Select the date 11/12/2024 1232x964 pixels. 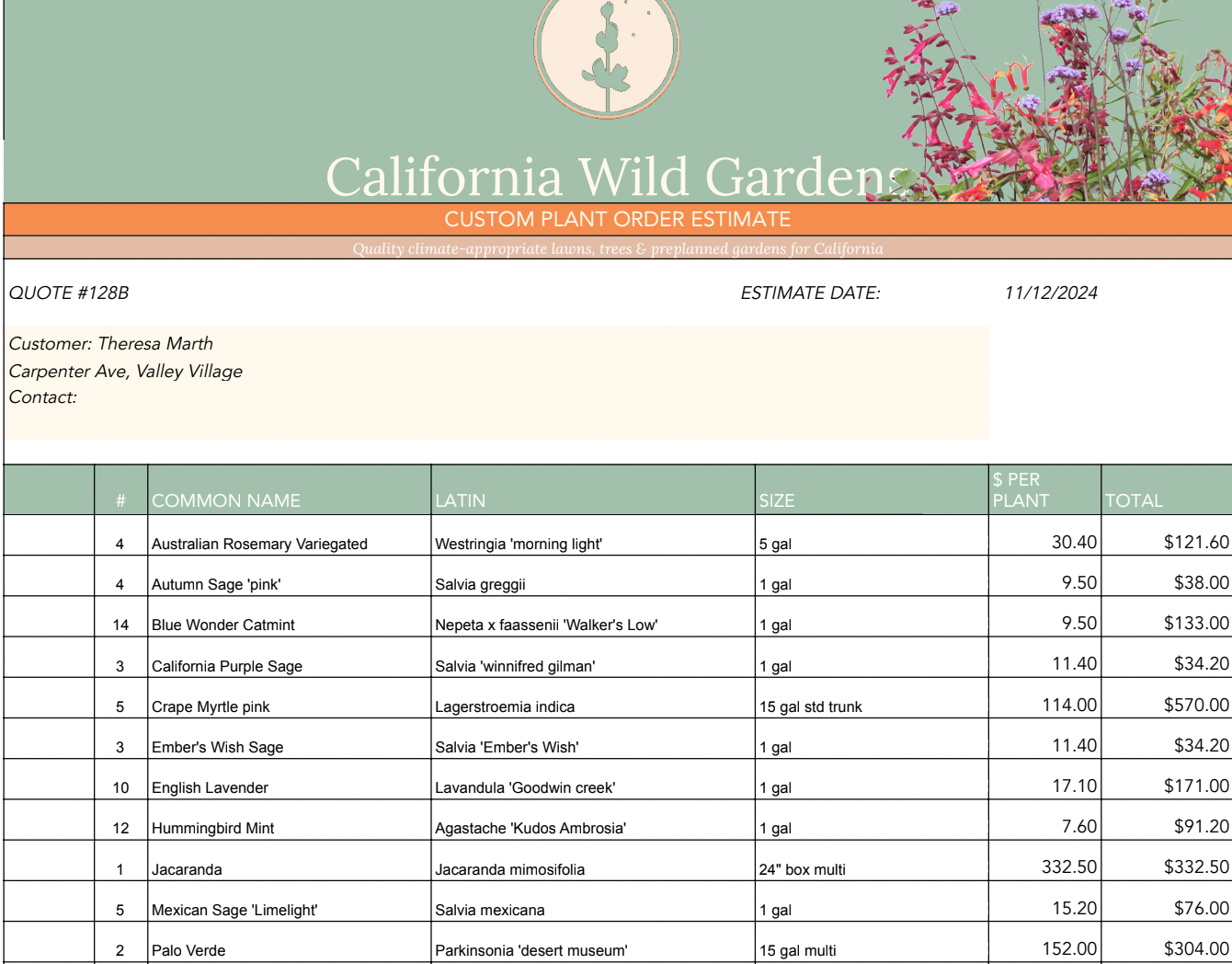click(1051, 293)
